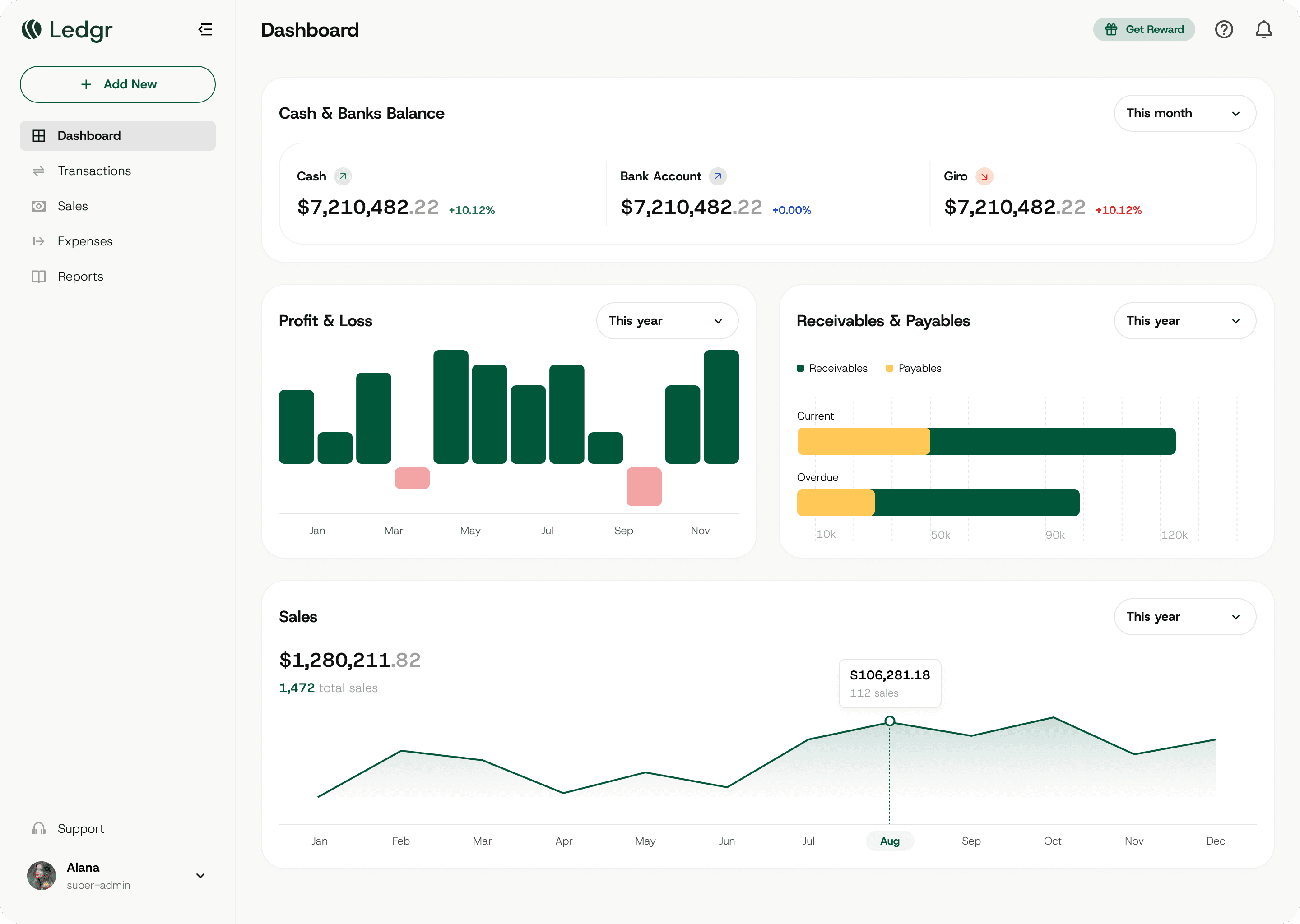The height and width of the screenshot is (924, 1300).
Task: Open the notifications bell
Action: [1263, 29]
